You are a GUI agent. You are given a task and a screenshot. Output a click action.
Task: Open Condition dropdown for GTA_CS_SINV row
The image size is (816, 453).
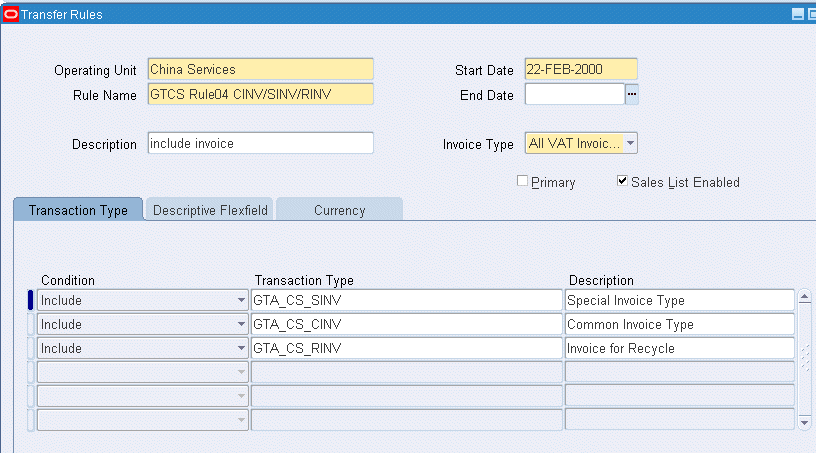pyautogui.click(x=241, y=300)
